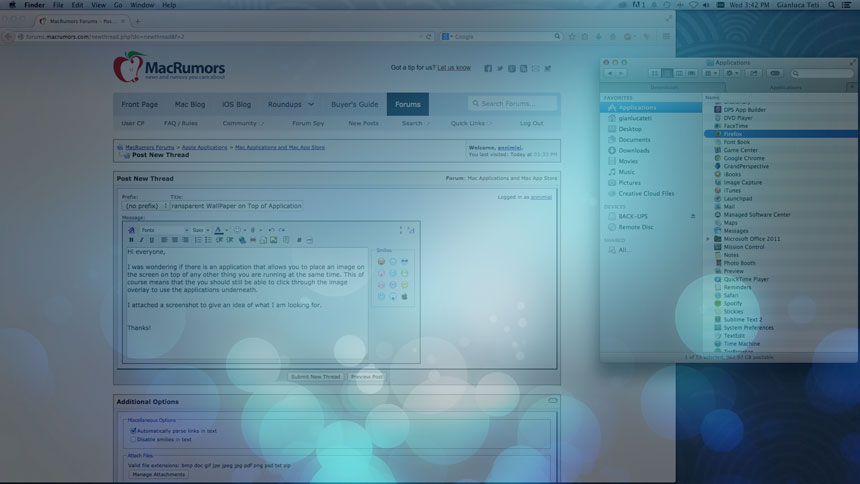Toggle Disable smilies in text checkbox
860x484 pixels.
pos(133,439)
